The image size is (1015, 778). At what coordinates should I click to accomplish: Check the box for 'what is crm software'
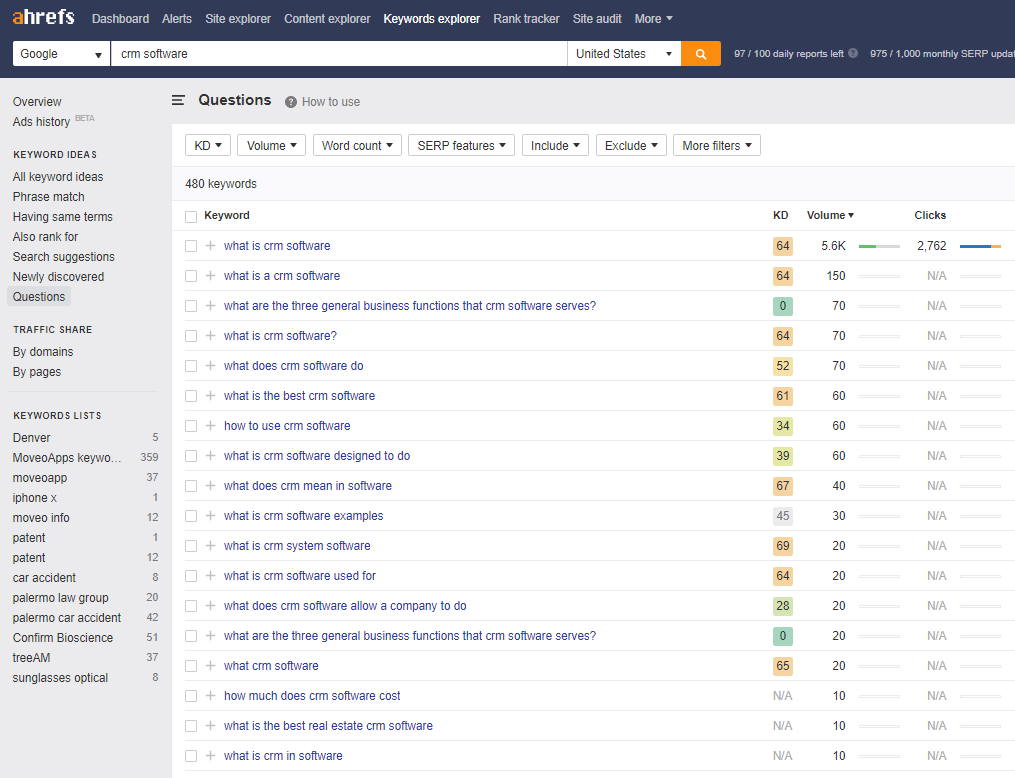[191, 246]
